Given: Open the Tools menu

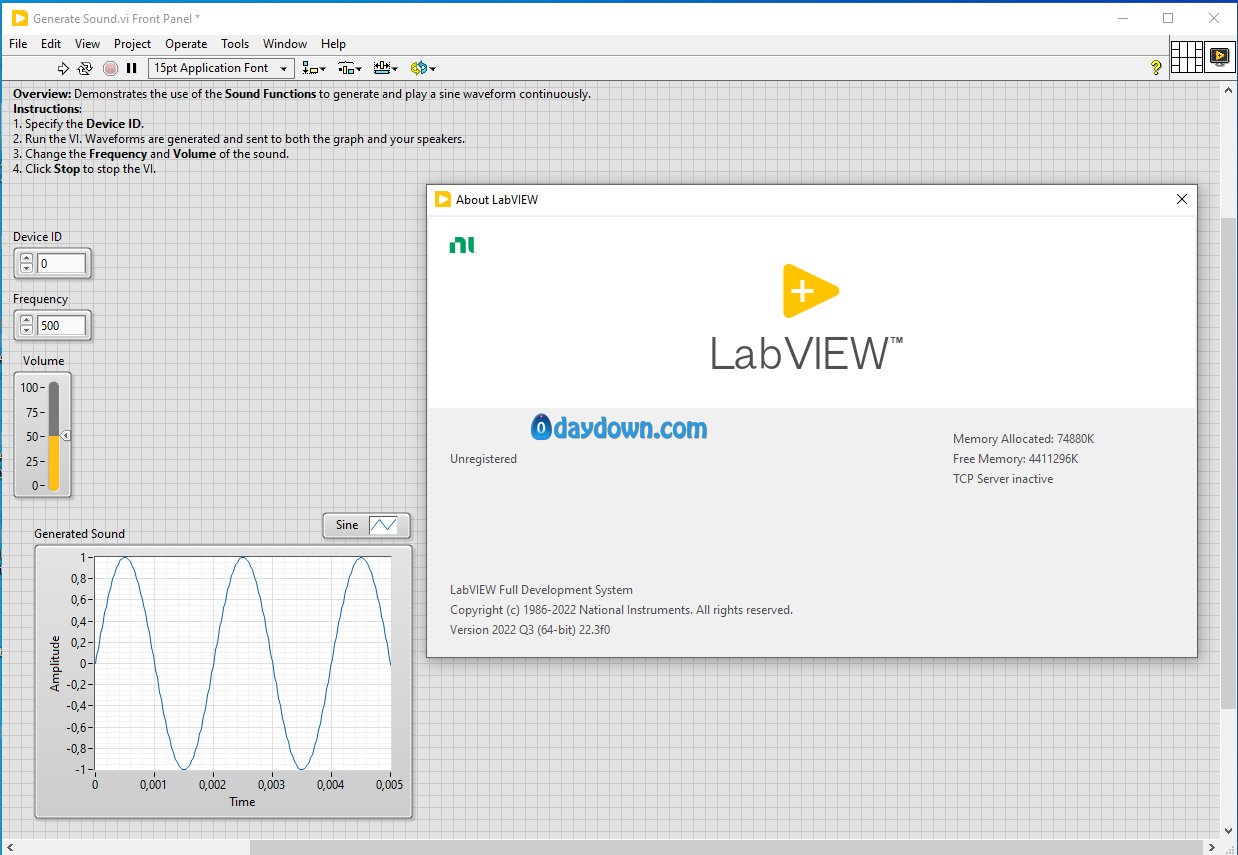Looking at the screenshot, I should (235, 44).
